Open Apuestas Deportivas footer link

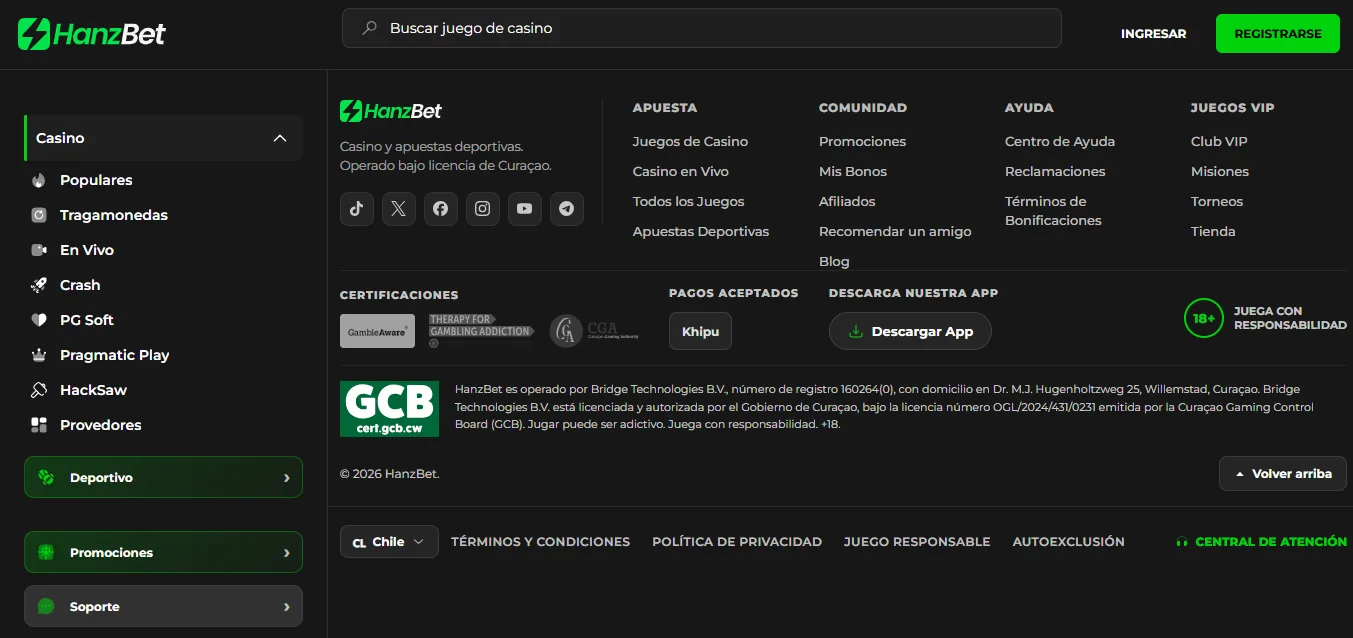pos(701,232)
